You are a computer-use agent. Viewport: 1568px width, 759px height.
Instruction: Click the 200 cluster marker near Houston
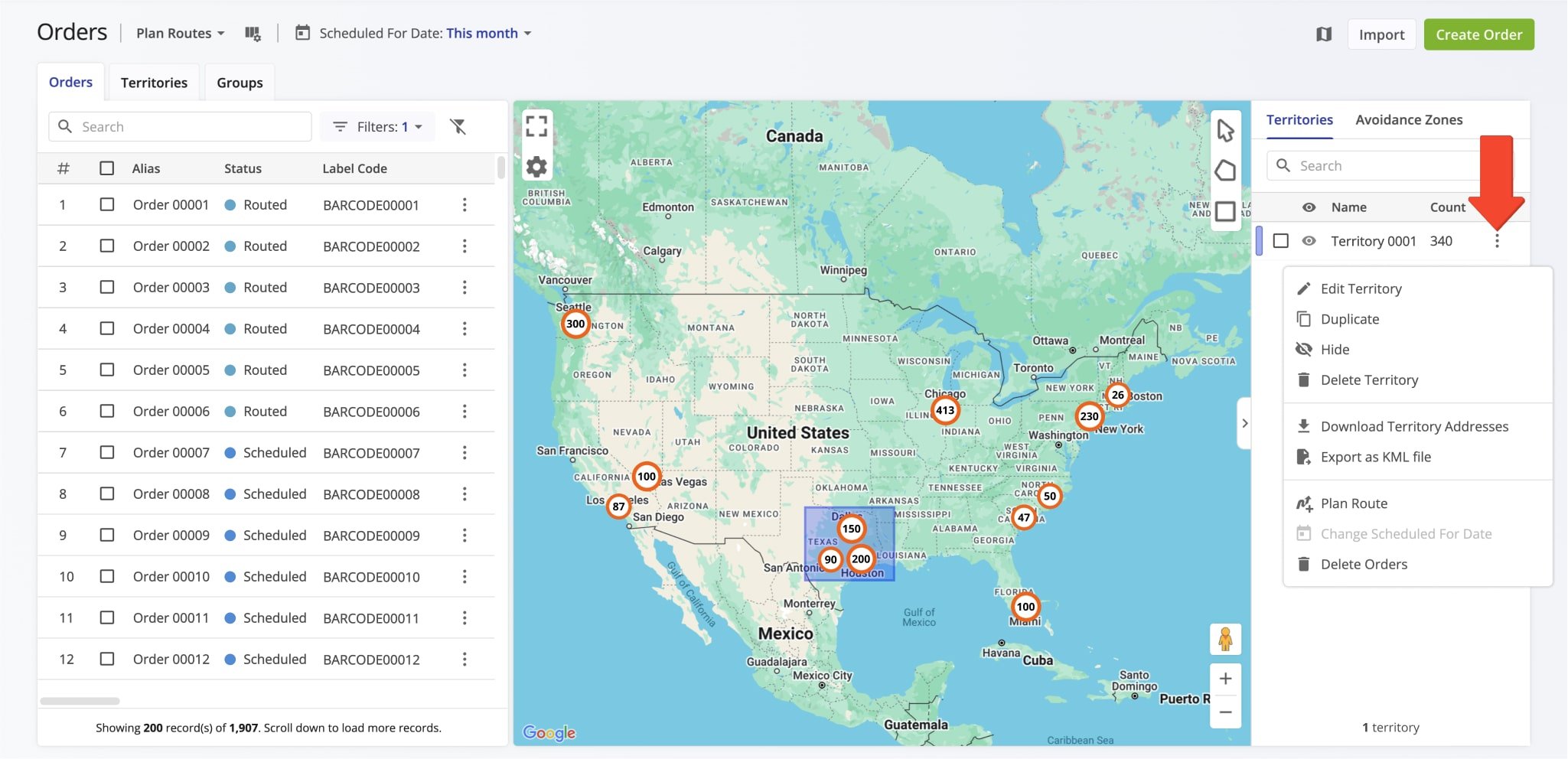pos(861,559)
